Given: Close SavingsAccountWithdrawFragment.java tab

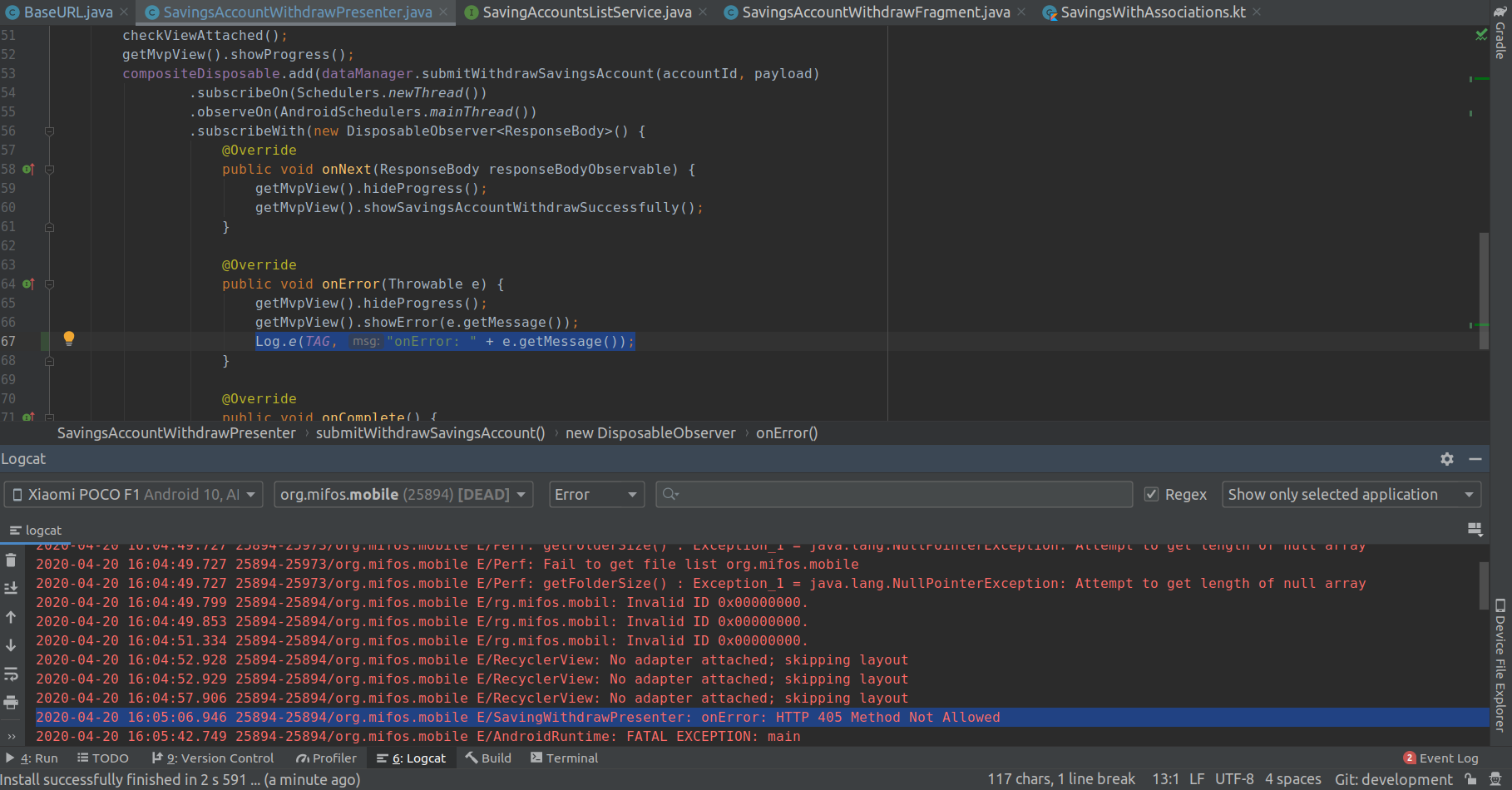Looking at the screenshot, I should tap(1021, 12).
